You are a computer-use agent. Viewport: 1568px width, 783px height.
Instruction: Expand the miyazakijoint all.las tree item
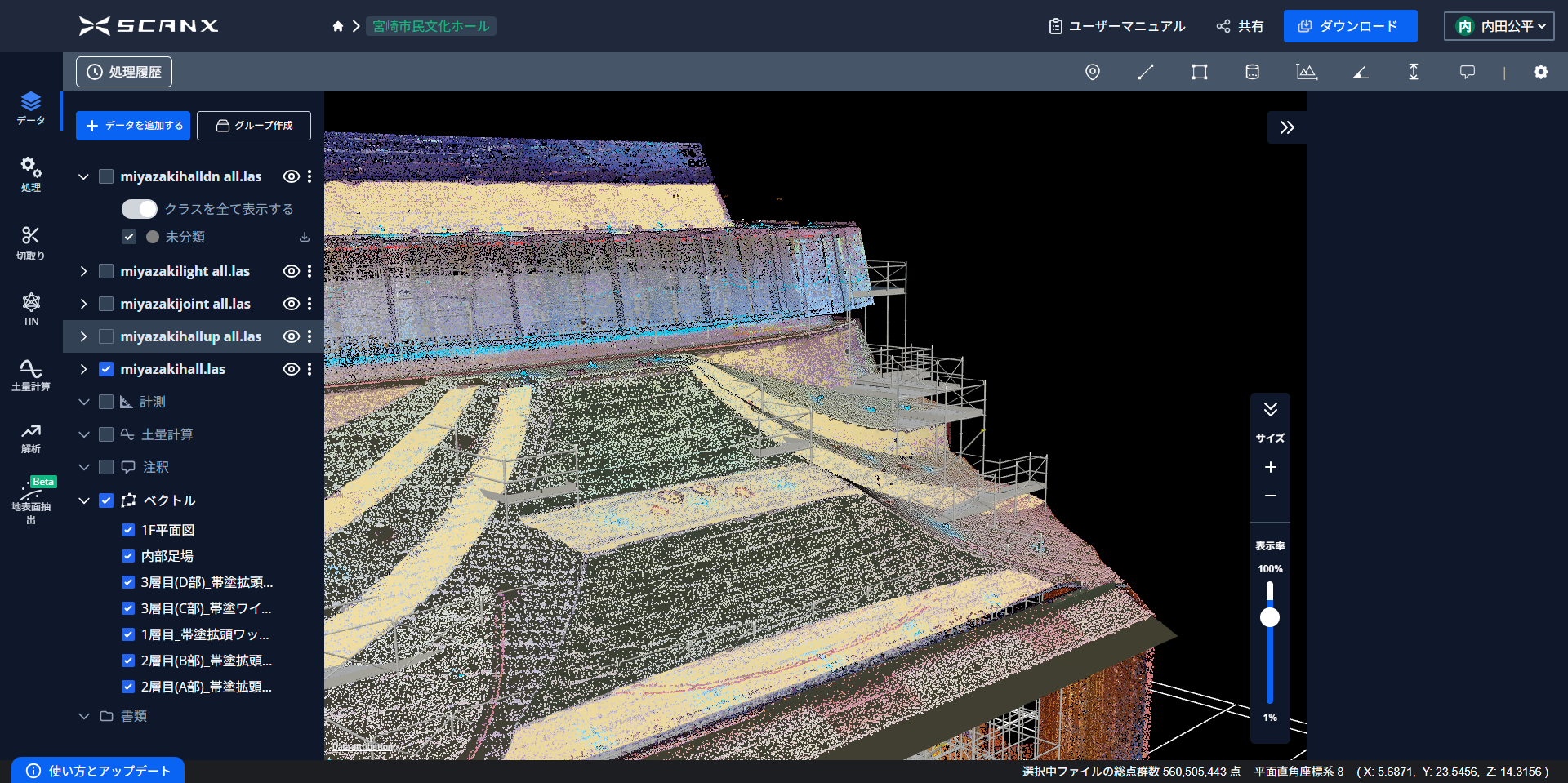(83, 304)
